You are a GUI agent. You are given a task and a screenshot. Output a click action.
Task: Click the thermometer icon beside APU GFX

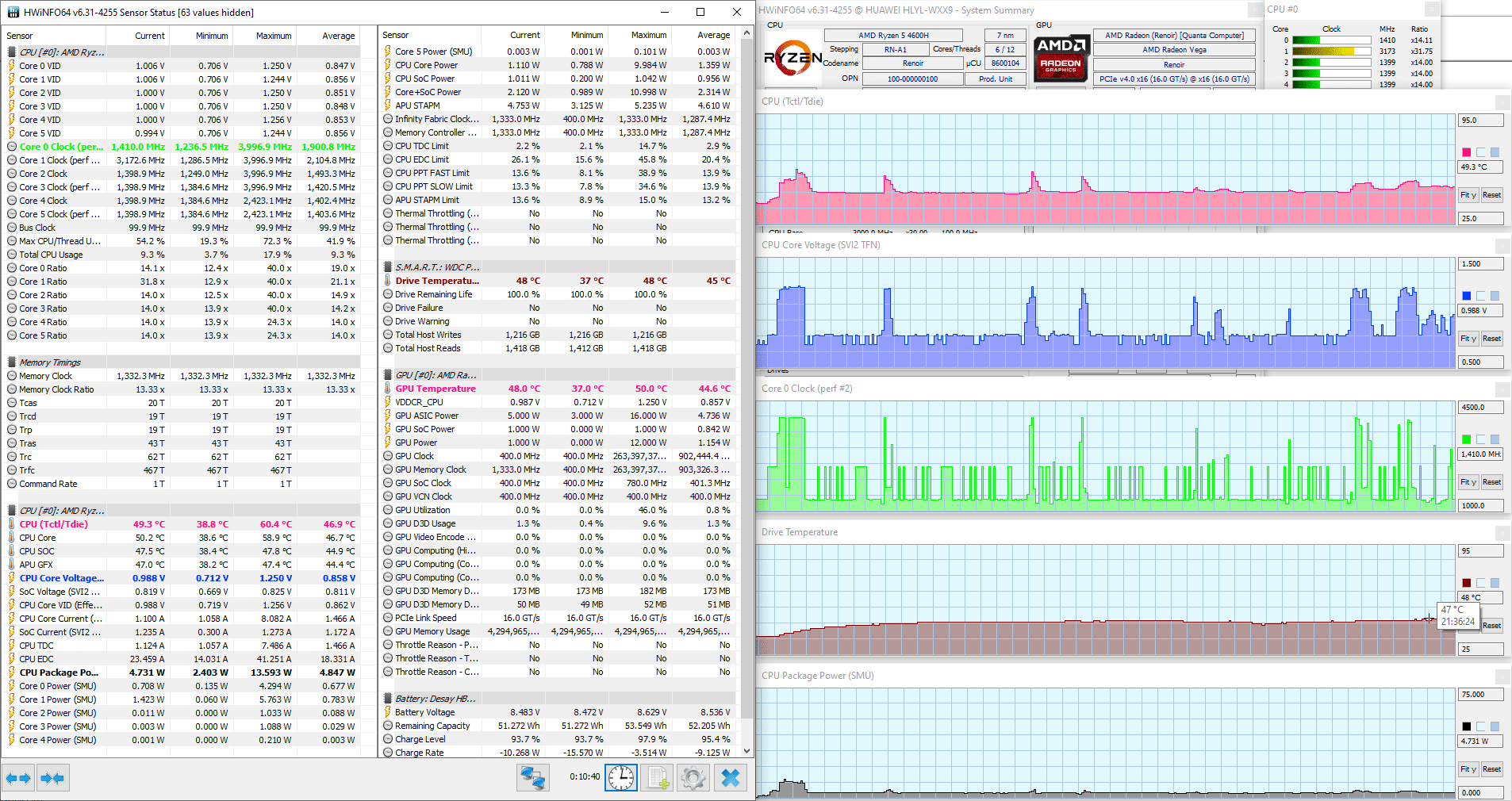pos(12,565)
